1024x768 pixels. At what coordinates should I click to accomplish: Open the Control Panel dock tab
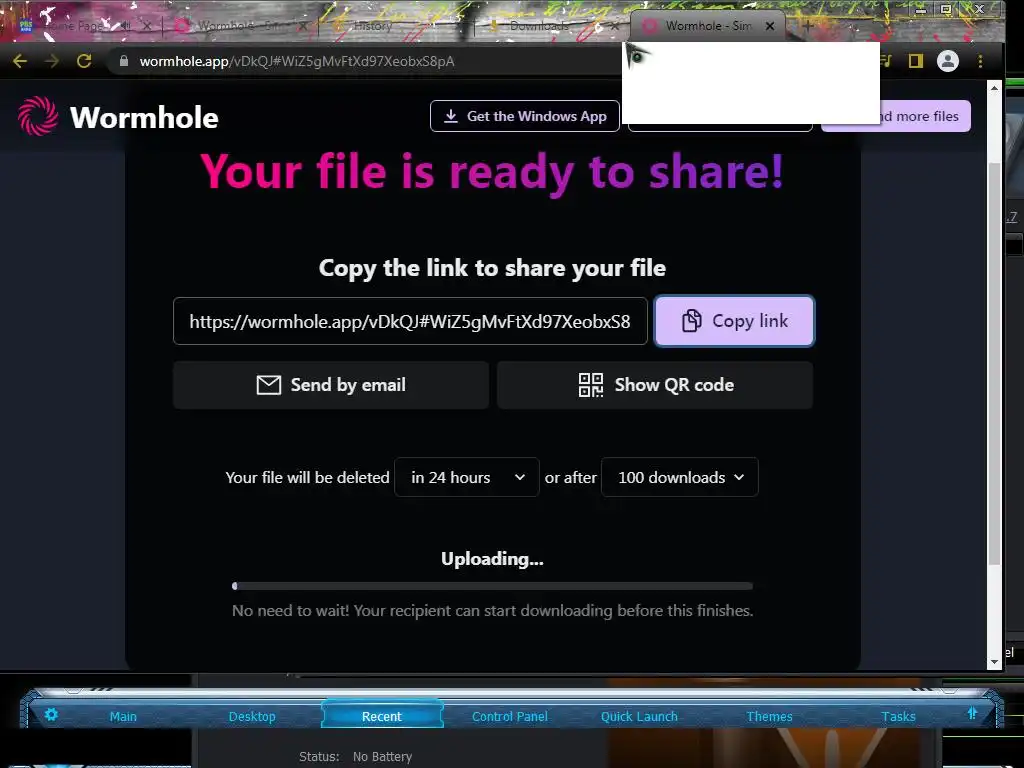[x=510, y=716]
